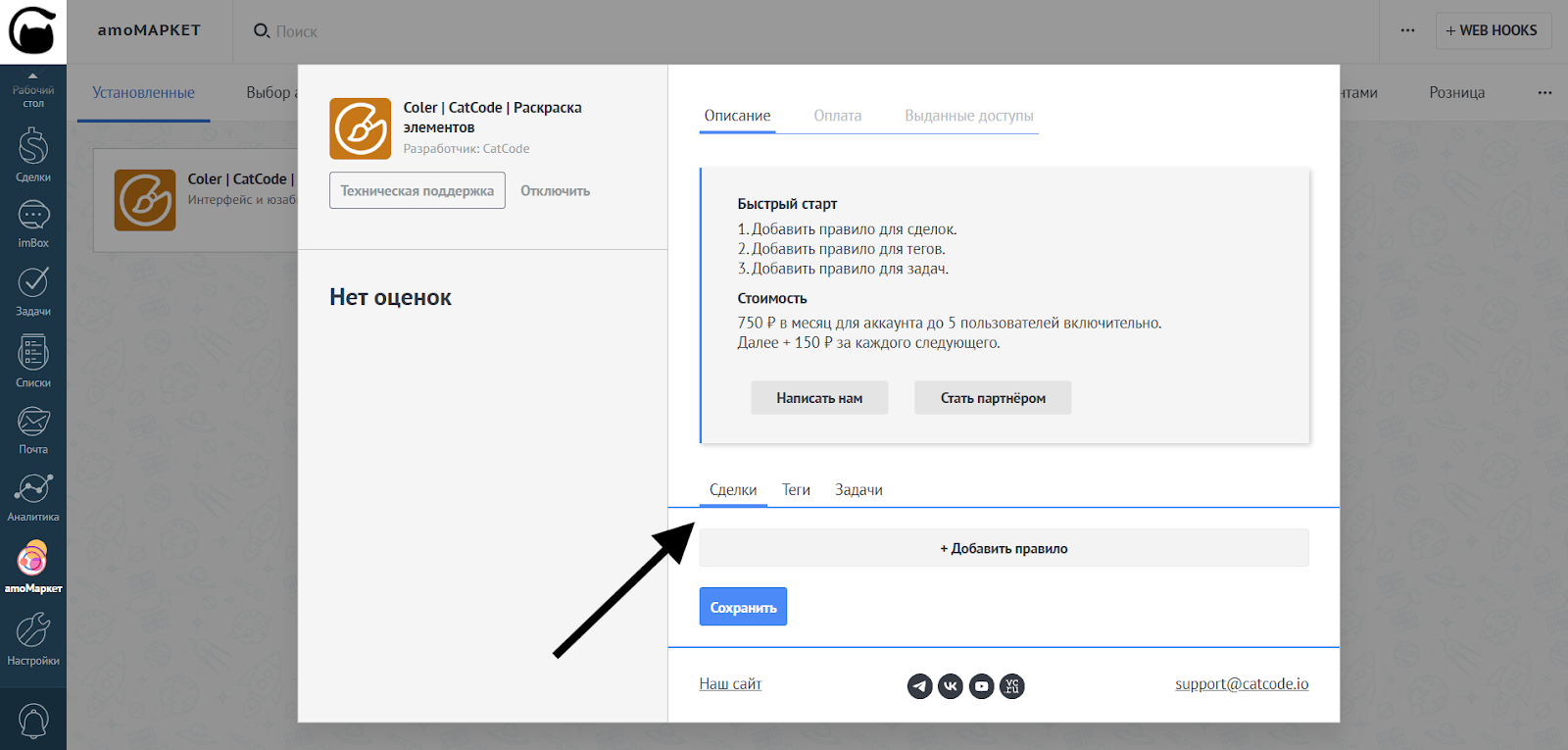Collapse sidebar using arrow above Рабочий стол
The image size is (1568, 750).
33,75
